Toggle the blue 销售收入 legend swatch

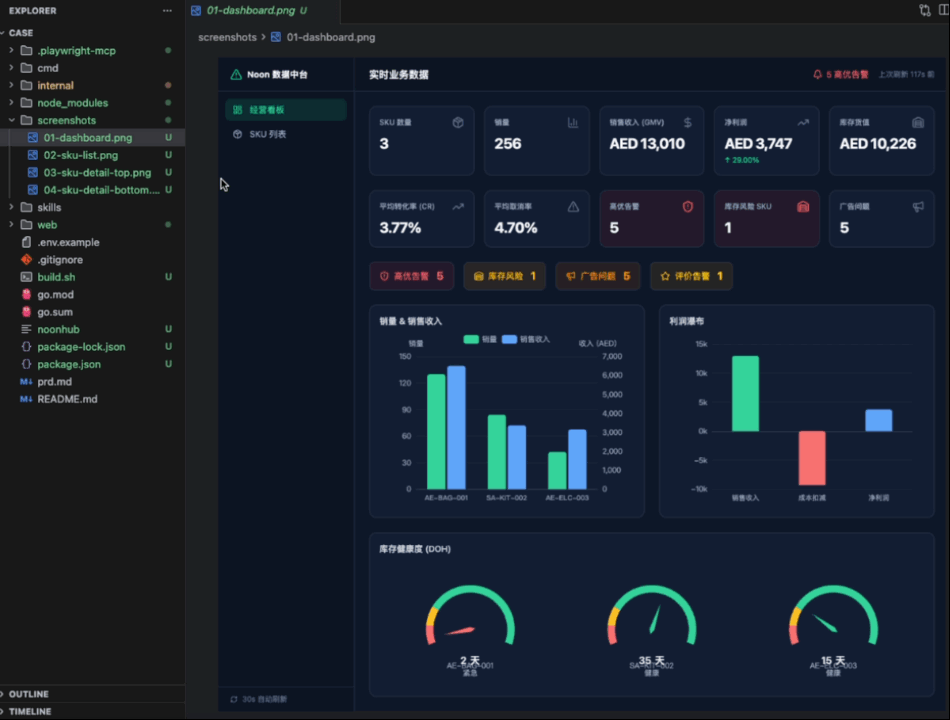pyautogui.click(x=510, y=339)
